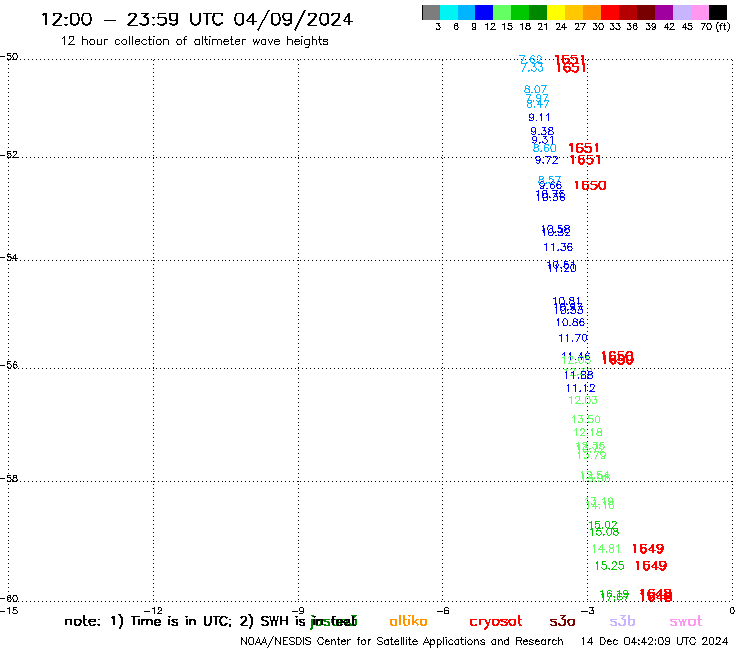Click the red time '1649' beside 15.25
The width and height of the screenshot is (740, 650).
click(x=651, y=566)
